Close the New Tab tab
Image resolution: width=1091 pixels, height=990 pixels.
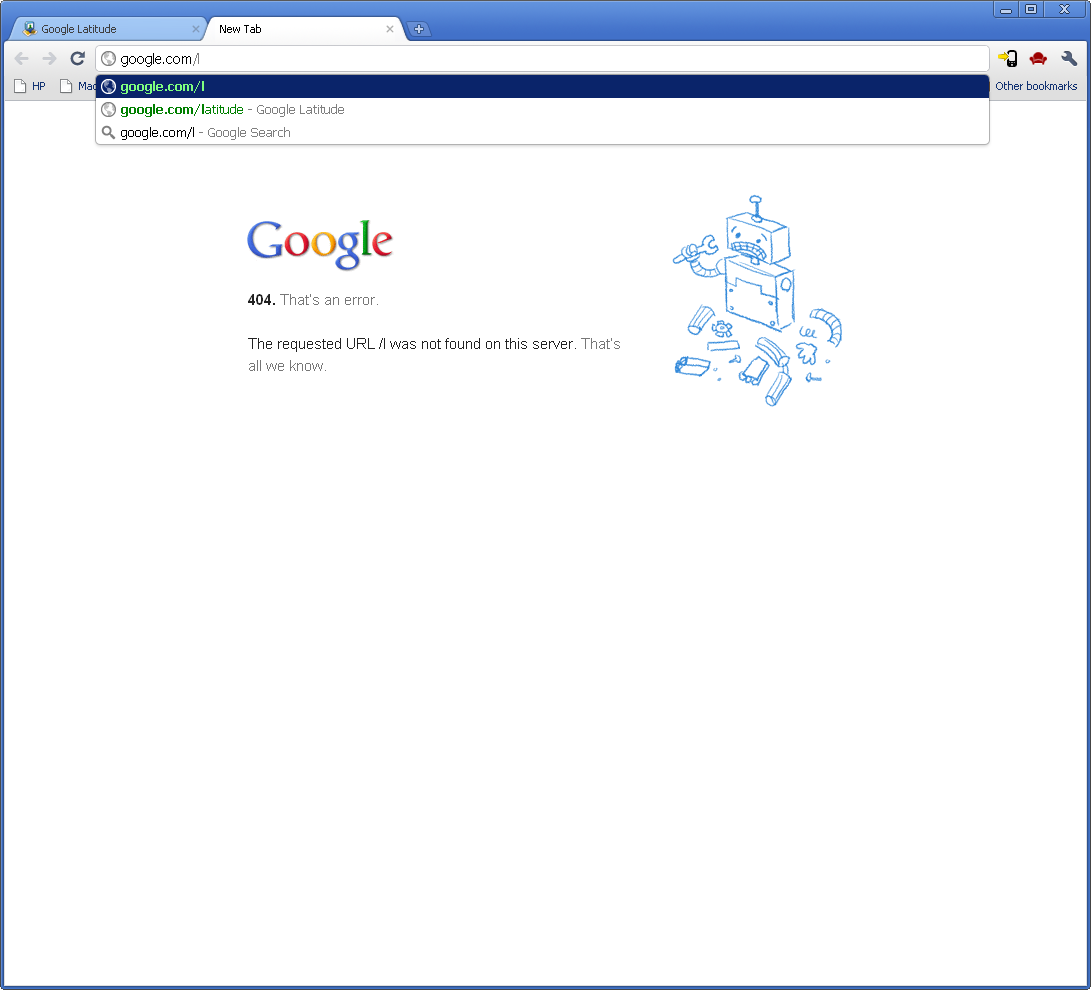[390, 29]
